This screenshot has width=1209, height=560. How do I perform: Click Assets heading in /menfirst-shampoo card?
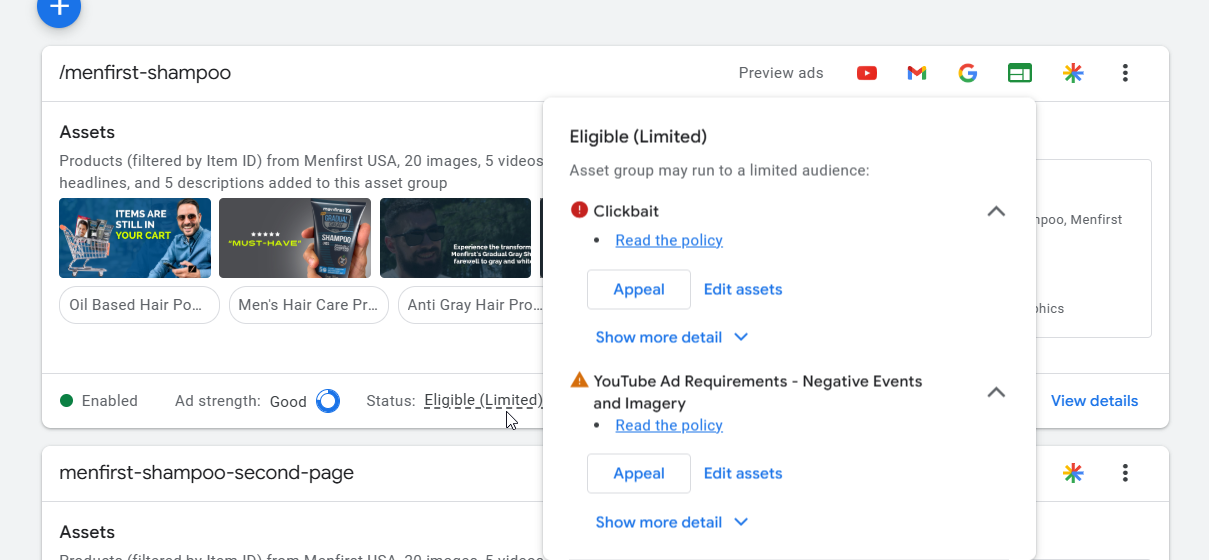click(87, 132)
